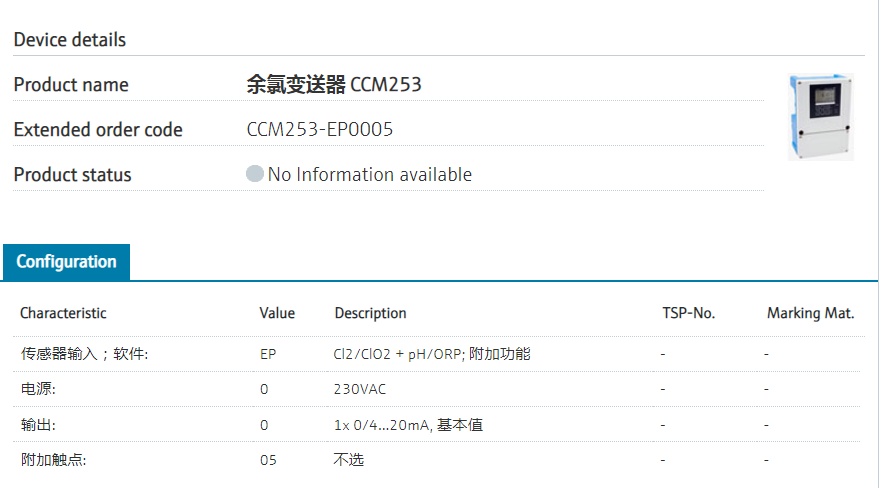This screenshot has height=488, width=881.
Task: Click the No Information available status text
Action: coord(369,174)
